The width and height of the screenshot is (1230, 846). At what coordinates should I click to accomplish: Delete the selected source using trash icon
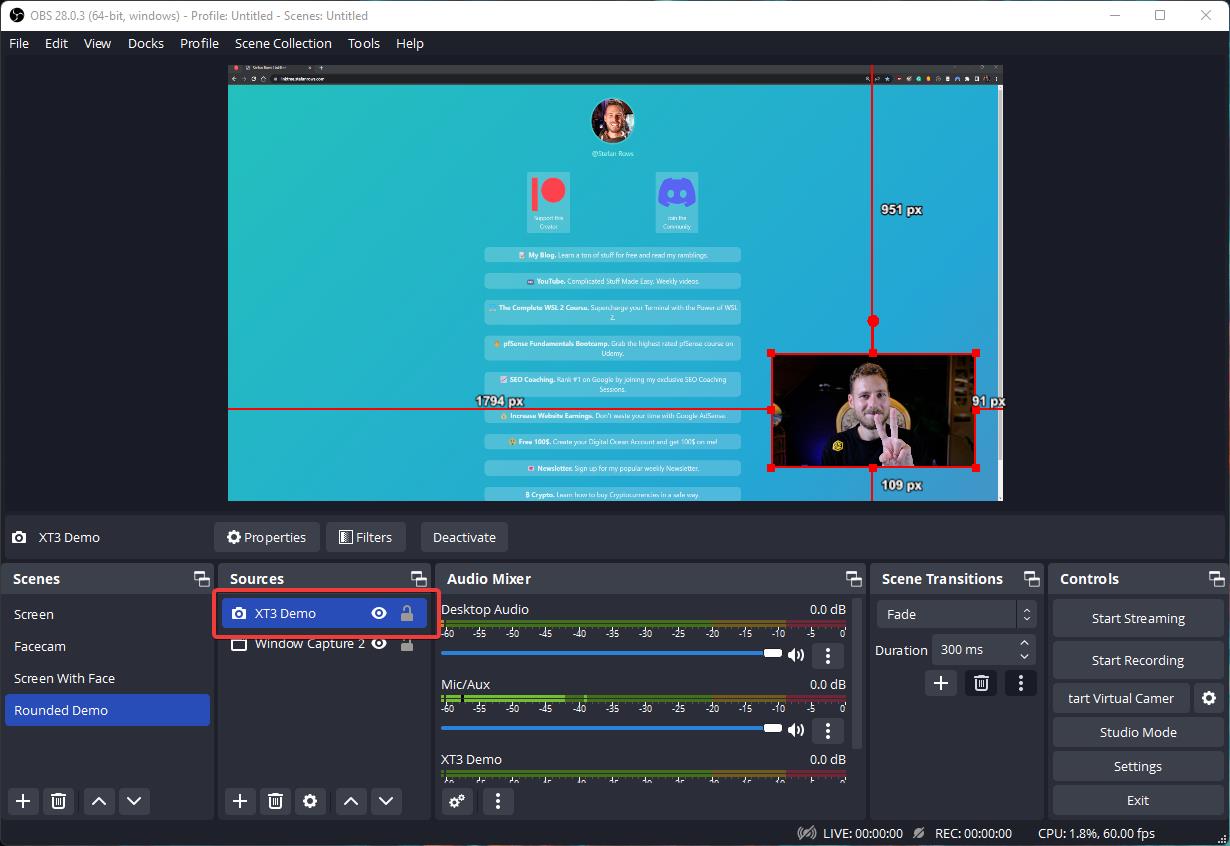click(x=275, y=801)
